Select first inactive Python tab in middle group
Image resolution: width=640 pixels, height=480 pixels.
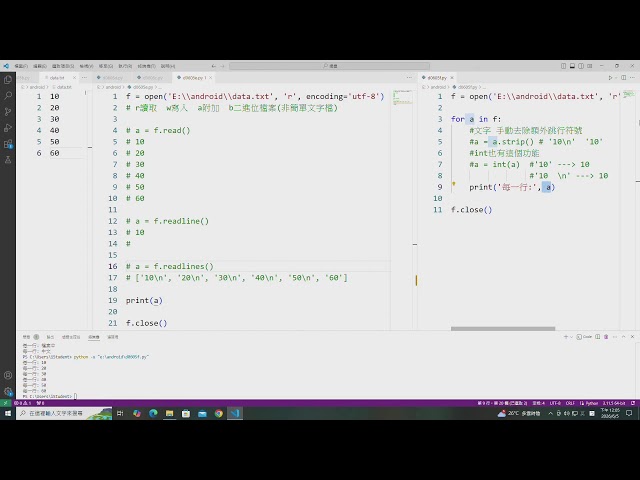111,78
